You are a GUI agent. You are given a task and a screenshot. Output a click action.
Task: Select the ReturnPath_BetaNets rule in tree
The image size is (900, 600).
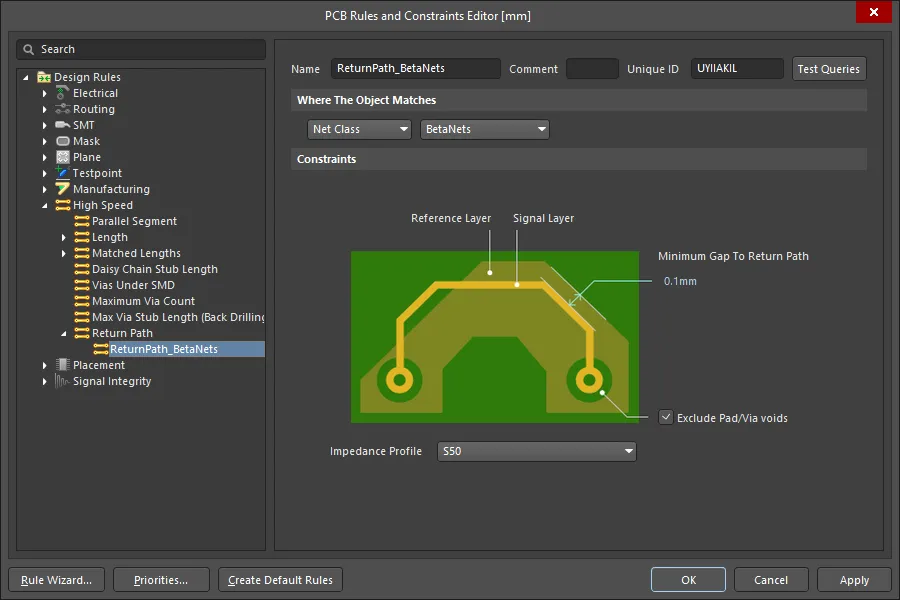pyautogui.click(x=163, y=349)
